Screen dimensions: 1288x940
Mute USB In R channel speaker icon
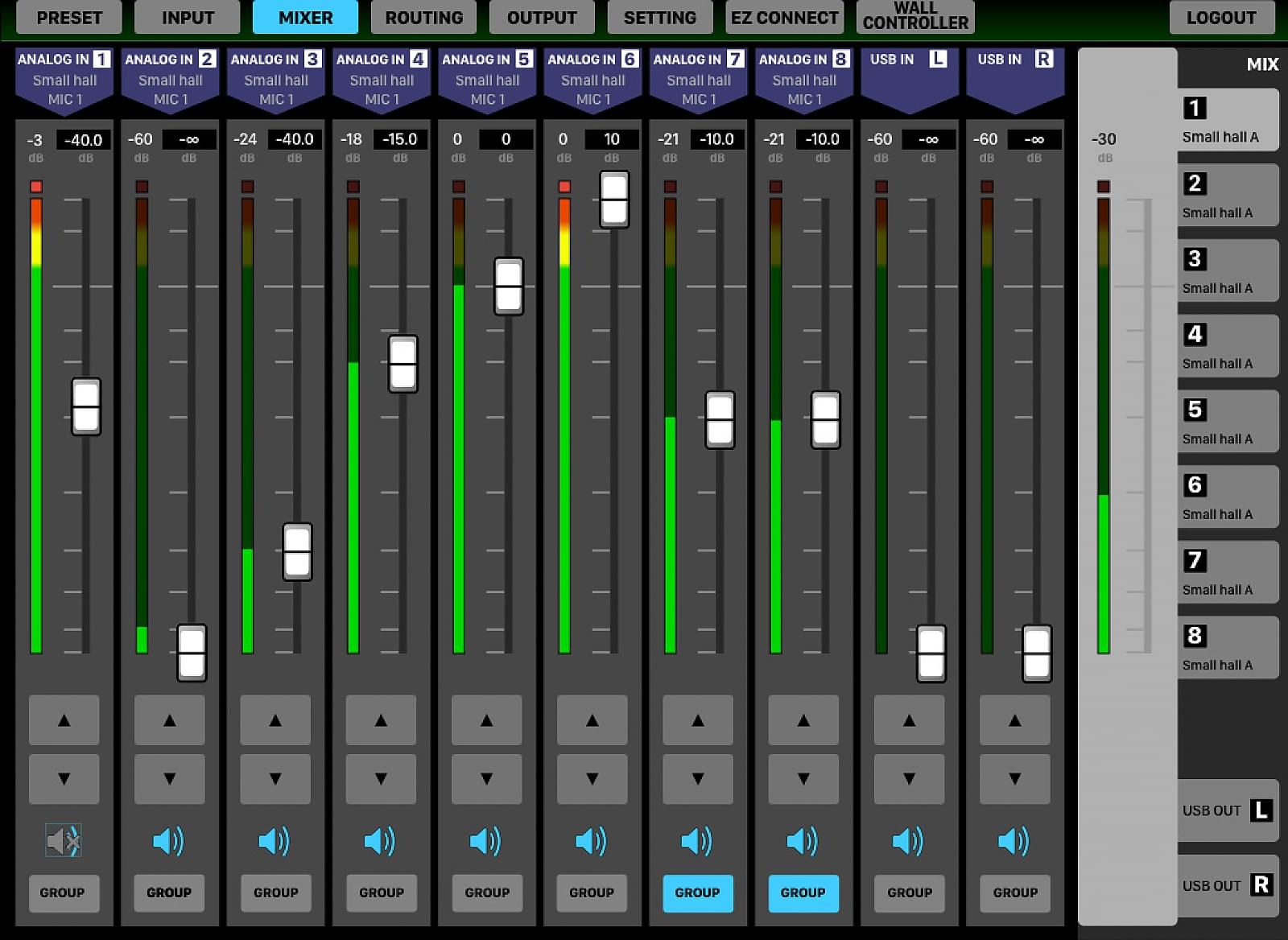pos(1015,841)
